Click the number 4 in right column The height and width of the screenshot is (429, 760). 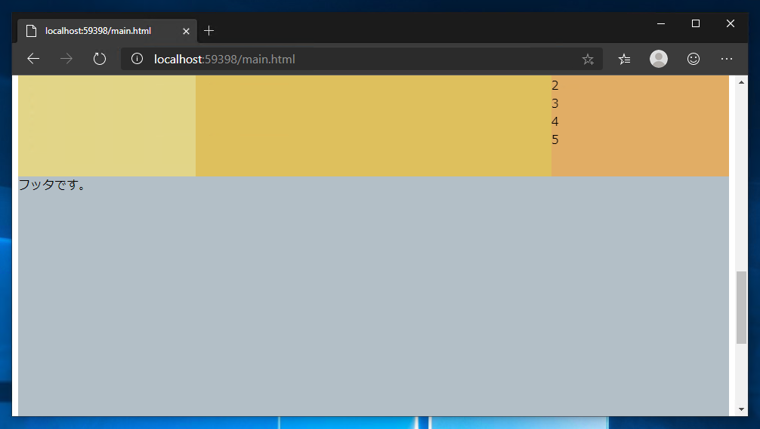pos(555,122)
